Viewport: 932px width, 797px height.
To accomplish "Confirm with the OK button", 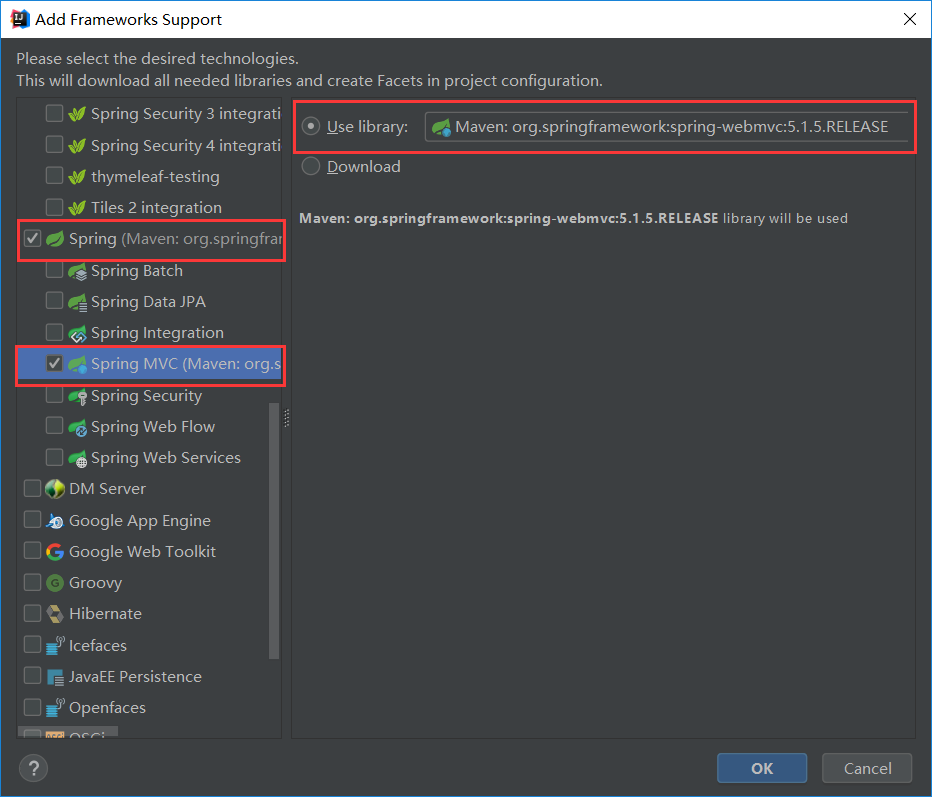I will pos(762,768).
